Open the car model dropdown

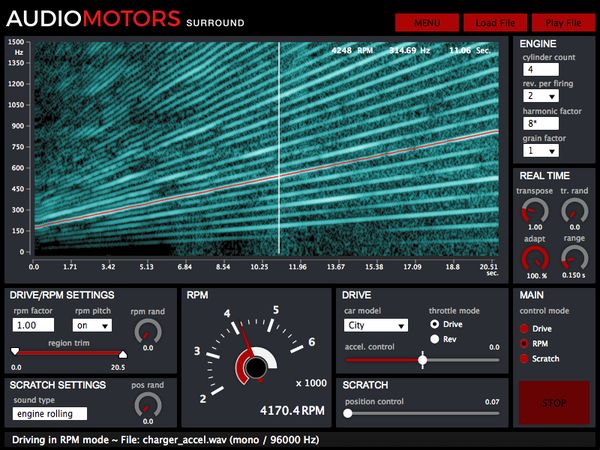[375, 325]
